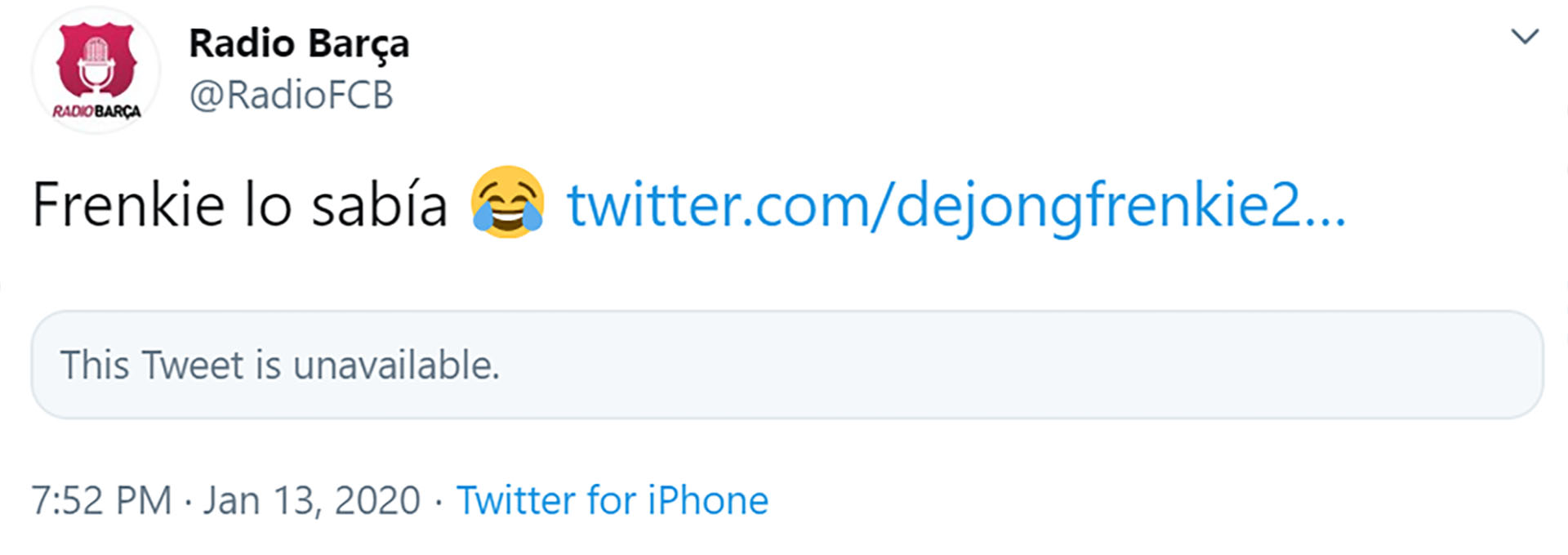Open the Radio Barça profile avatar

tap(96, 70)
